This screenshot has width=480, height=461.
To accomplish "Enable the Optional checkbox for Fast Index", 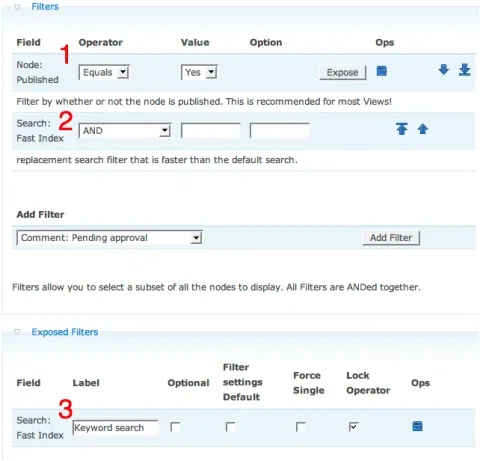I will 175,427.
